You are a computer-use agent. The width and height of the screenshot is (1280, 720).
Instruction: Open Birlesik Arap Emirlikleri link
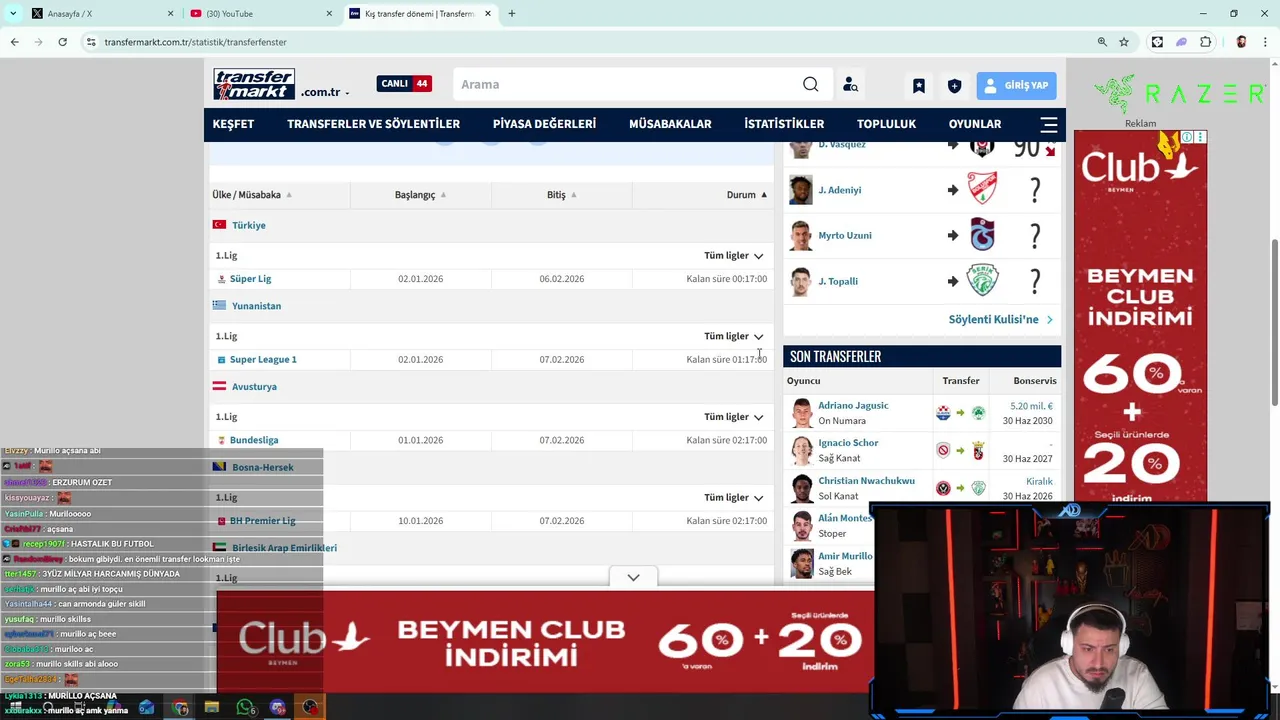point(284,548)
